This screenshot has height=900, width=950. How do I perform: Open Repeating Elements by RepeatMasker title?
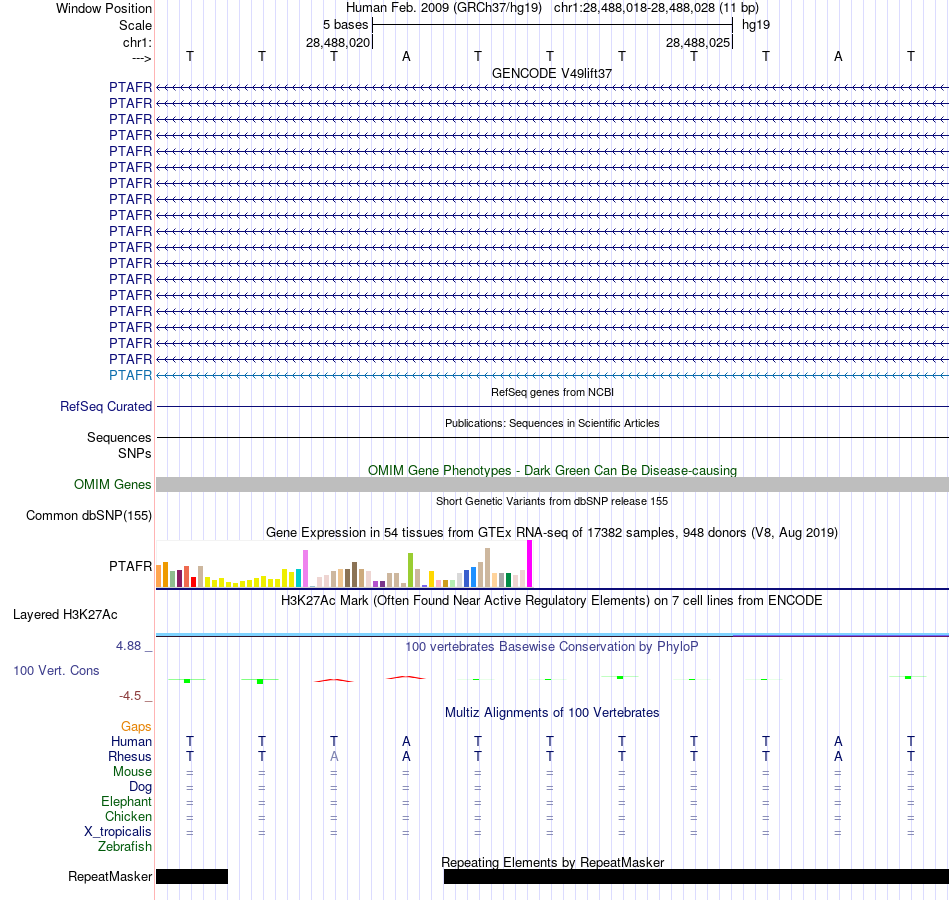point(552,862)
